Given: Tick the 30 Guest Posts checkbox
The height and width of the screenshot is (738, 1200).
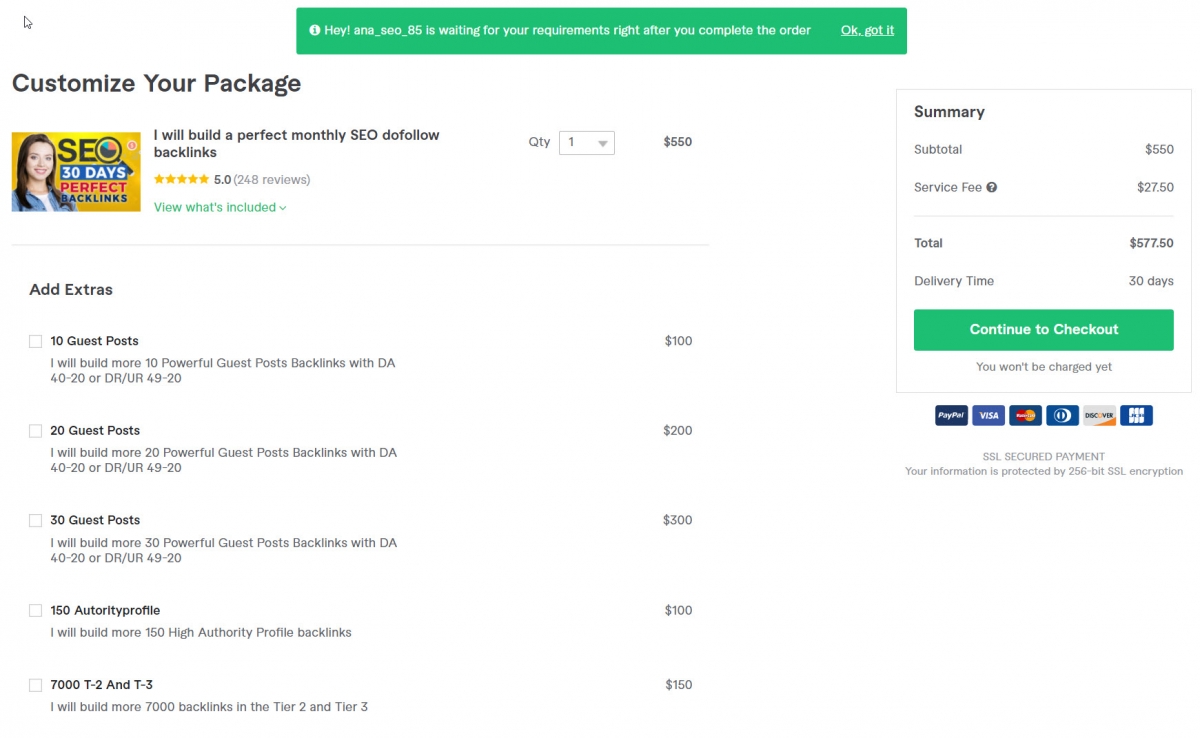Looking at the screenshot, I should pos(36,521).
